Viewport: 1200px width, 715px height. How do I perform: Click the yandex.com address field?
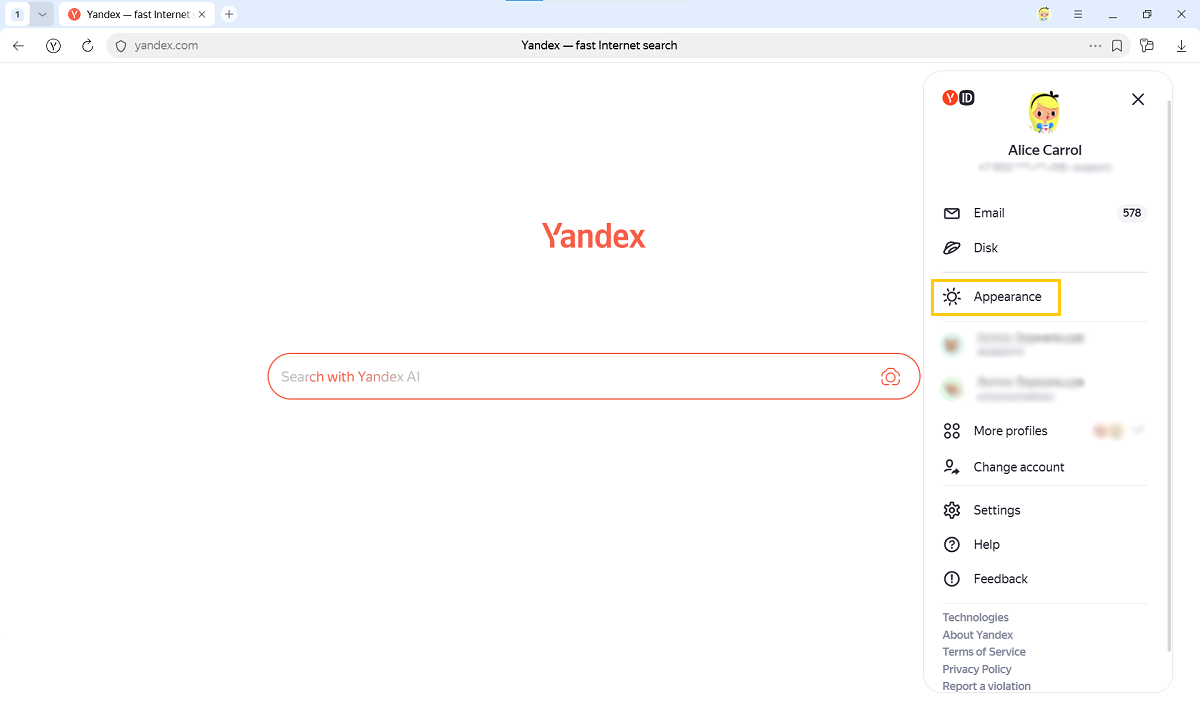pos(166,45)
